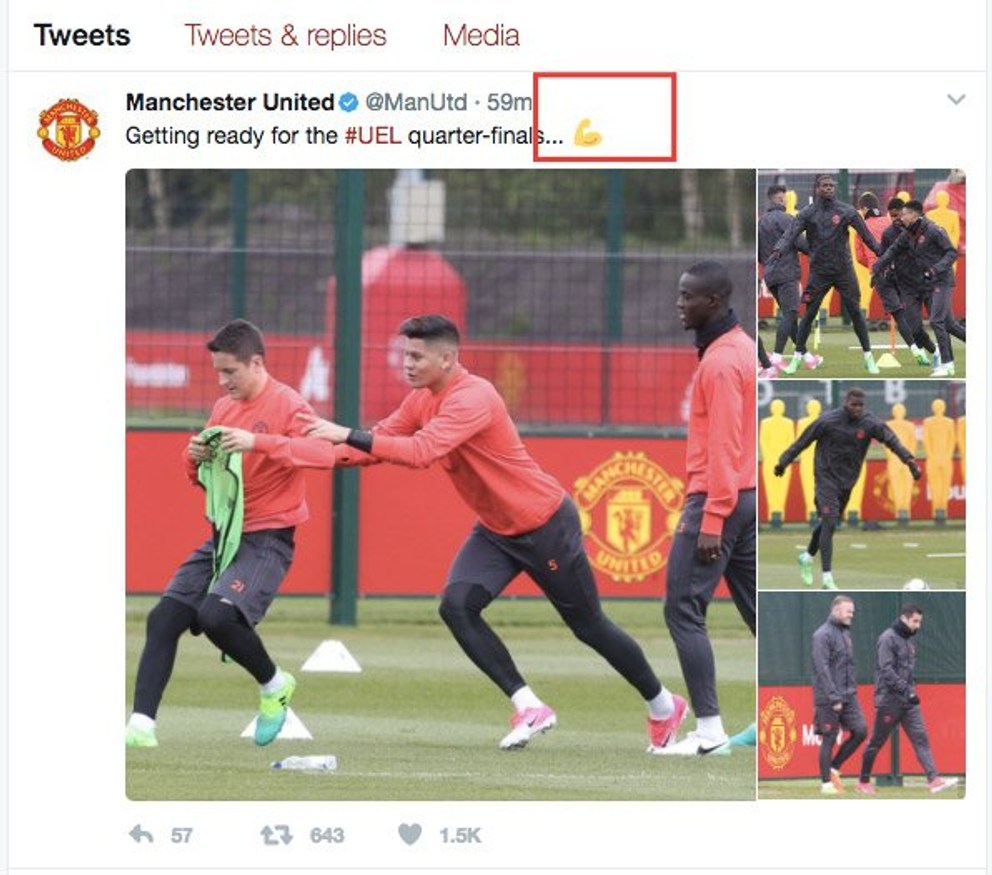The height and width of the screenshot is (875, 992).
Task: Like the tweet with heart icon
Action: tap(410, 835)
